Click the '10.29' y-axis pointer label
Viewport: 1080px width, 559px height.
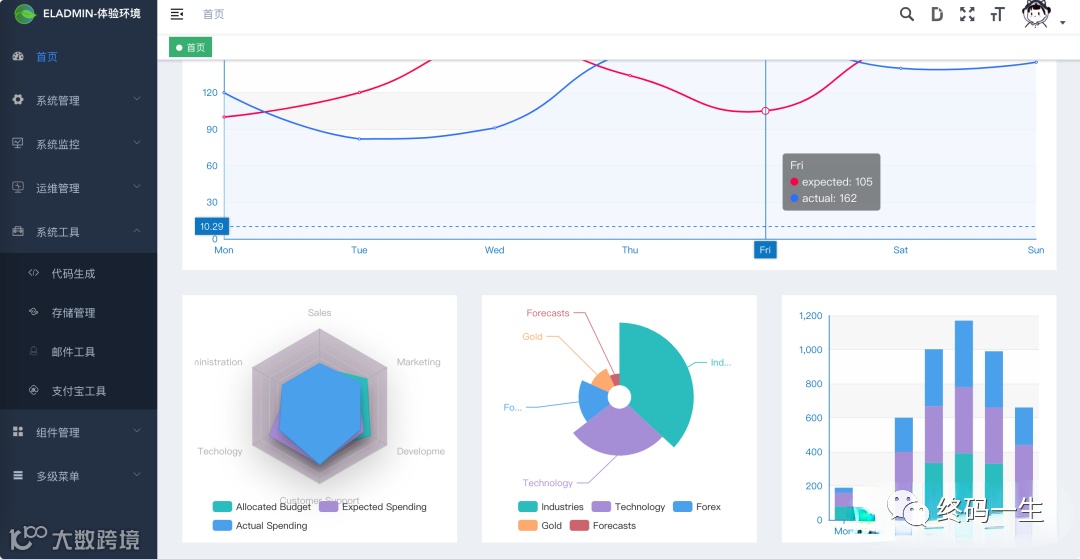(x=211, y=226)
